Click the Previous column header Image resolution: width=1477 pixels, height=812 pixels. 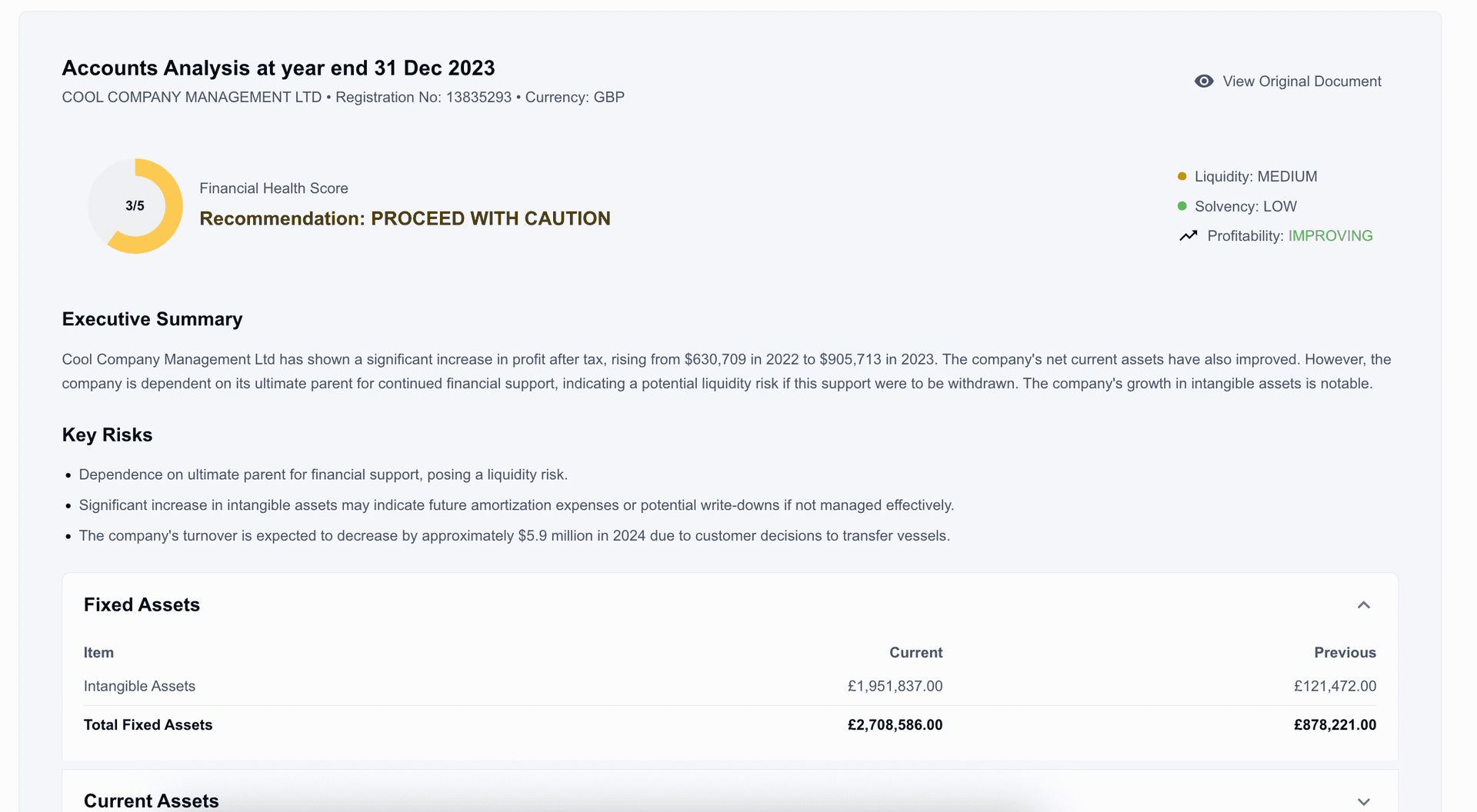pos(1345,653)
